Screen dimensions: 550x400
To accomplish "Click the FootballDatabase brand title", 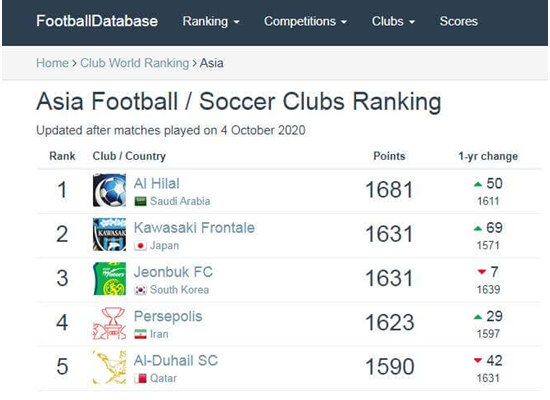I will click(97, 21).
